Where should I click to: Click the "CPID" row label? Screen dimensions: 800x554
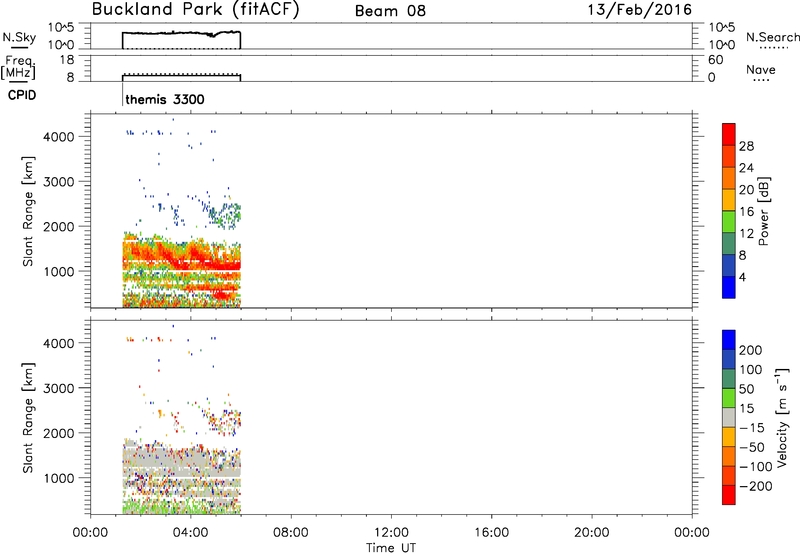click(x=22, y=95)
